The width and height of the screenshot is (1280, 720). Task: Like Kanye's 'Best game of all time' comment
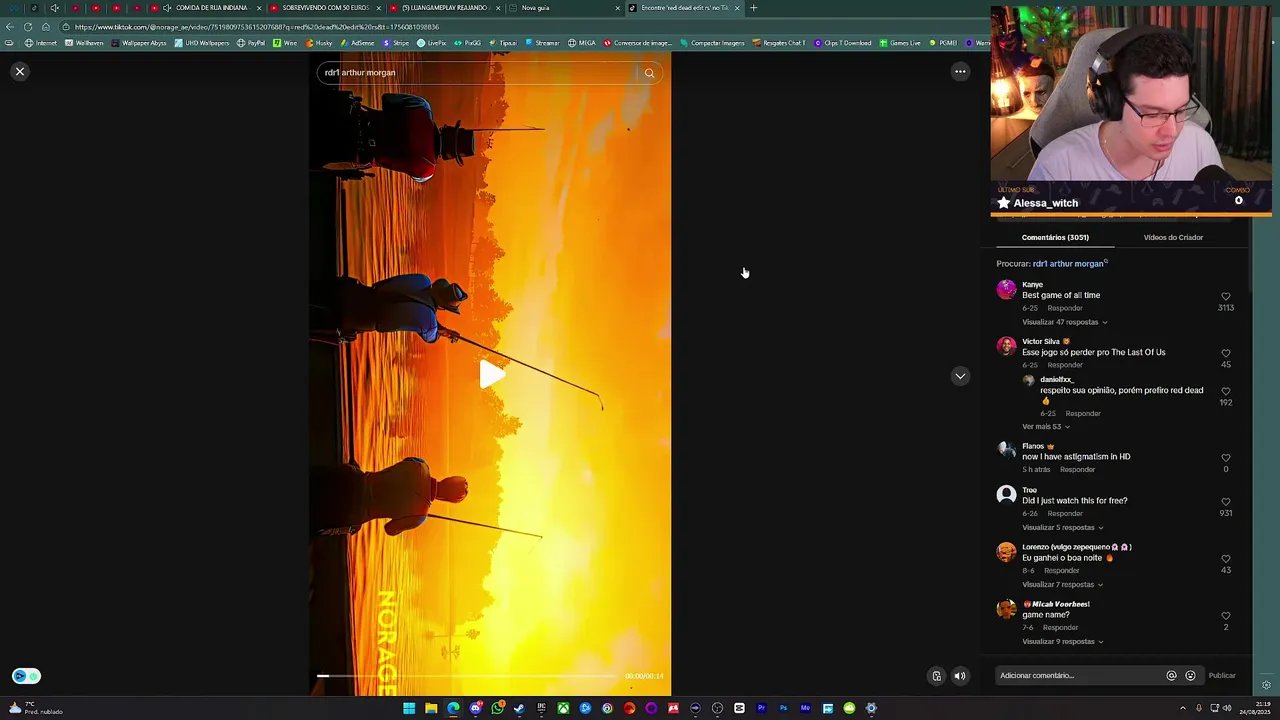[1225, 297]
